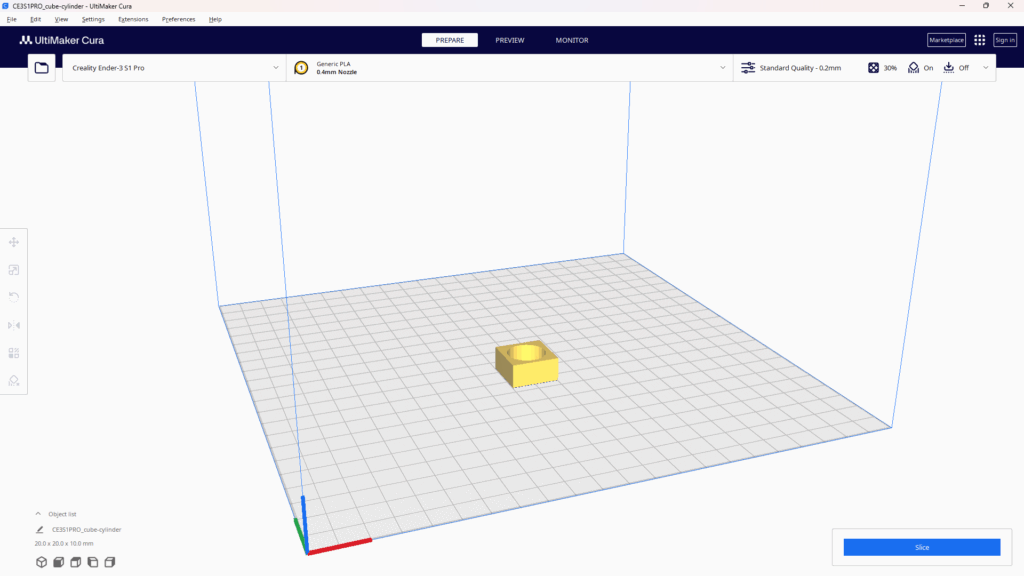1024x576 pixels.
Task: Switch to front view camera preset
Action: click(x=57, y=562)
